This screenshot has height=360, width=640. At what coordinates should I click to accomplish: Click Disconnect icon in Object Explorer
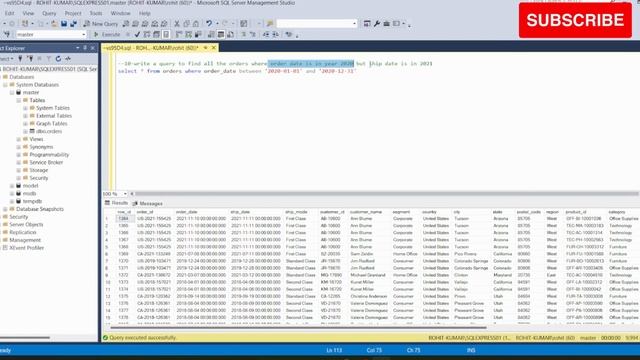click(x=30, y=59)
